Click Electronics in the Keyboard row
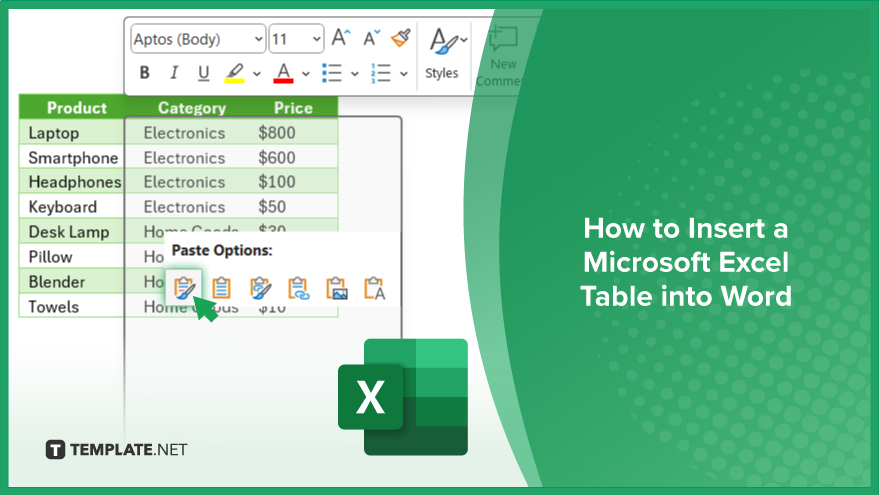This screenshot has height=495, width=880. pos(184,207)
